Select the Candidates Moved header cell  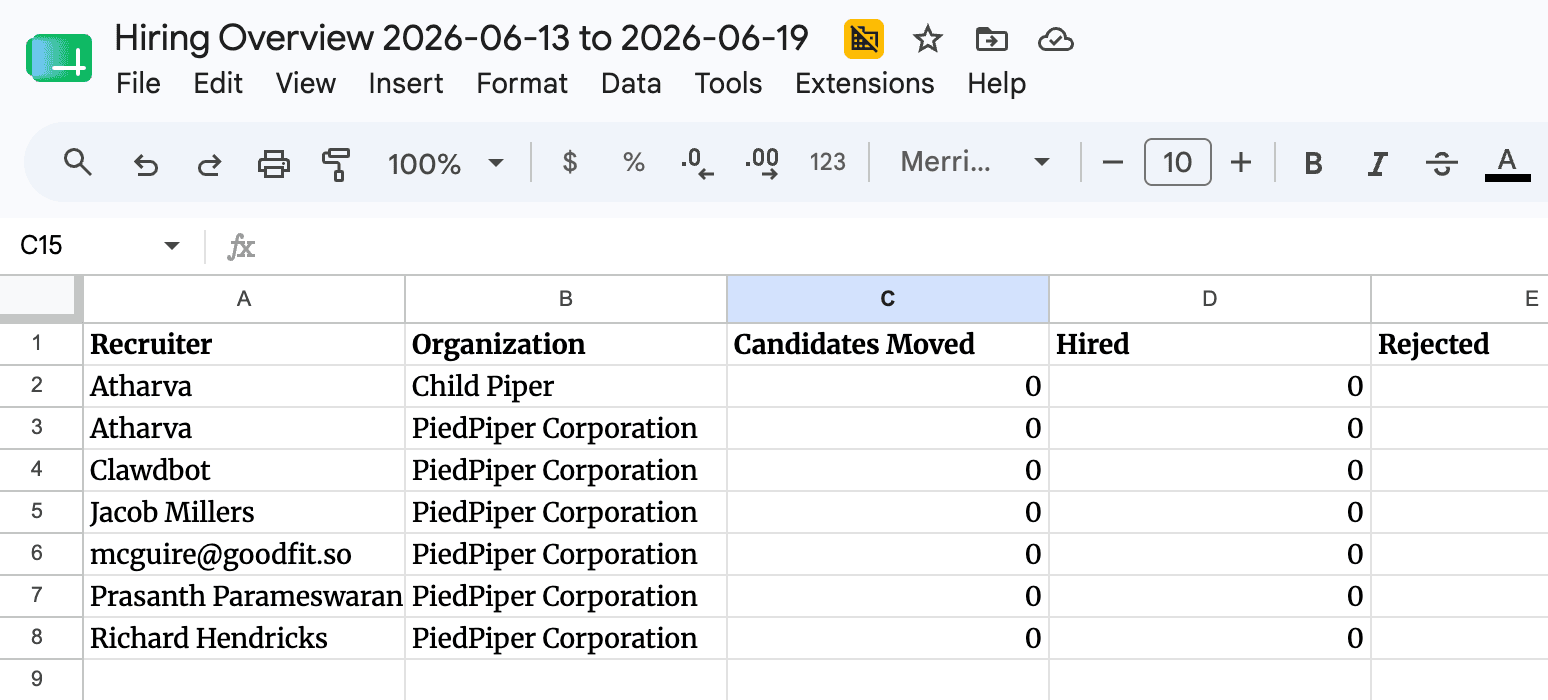tap(888, 344)
